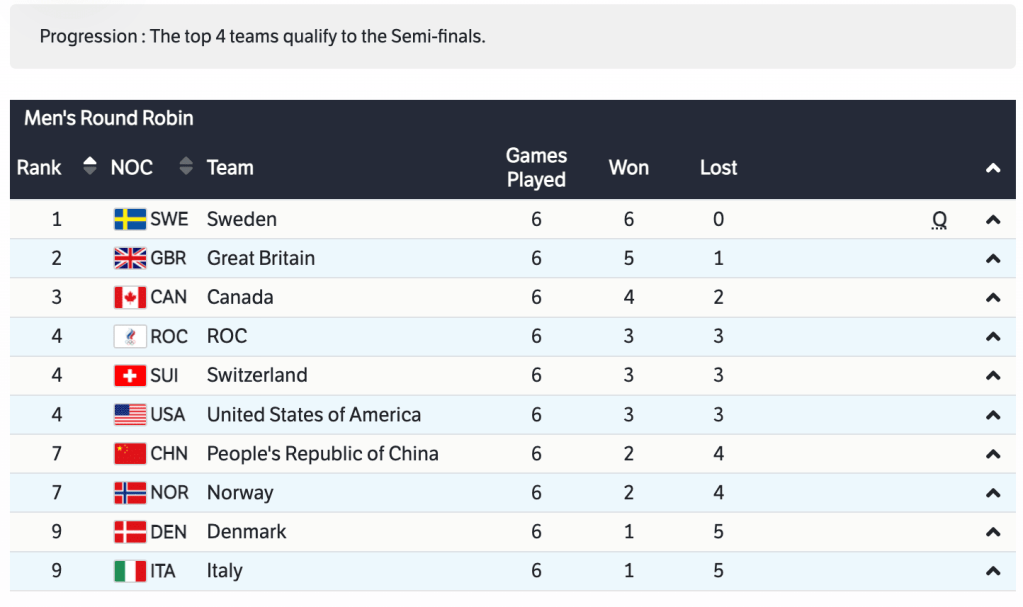Click the People's Republic of China team name
The height and width of the screenshot is (607, 1023).
pyautogui.click(x=322, y=453)
